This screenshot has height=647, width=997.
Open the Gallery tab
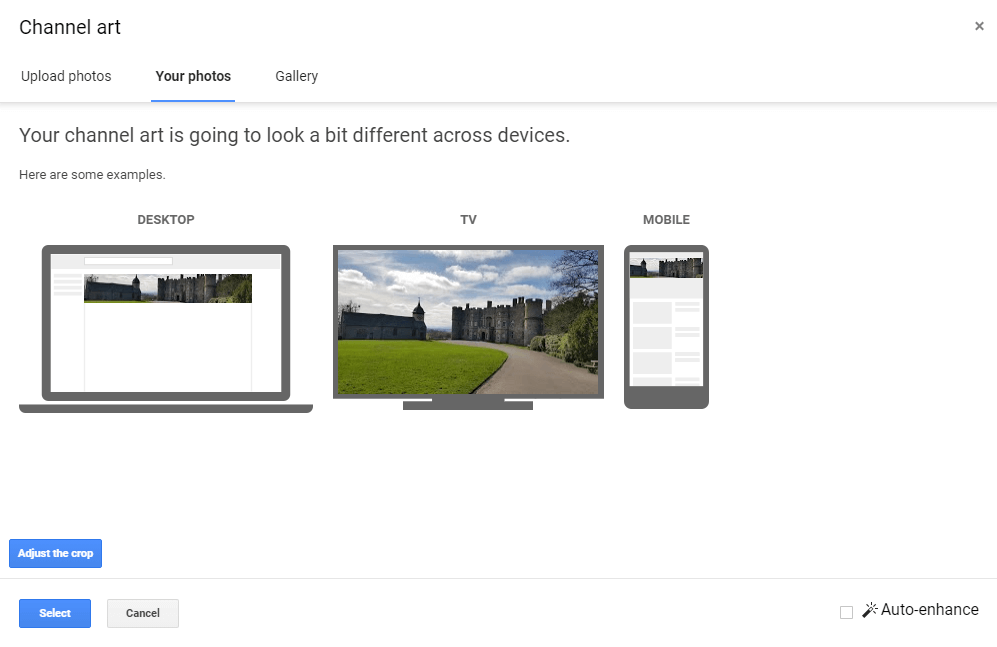[x=296, y=76]
